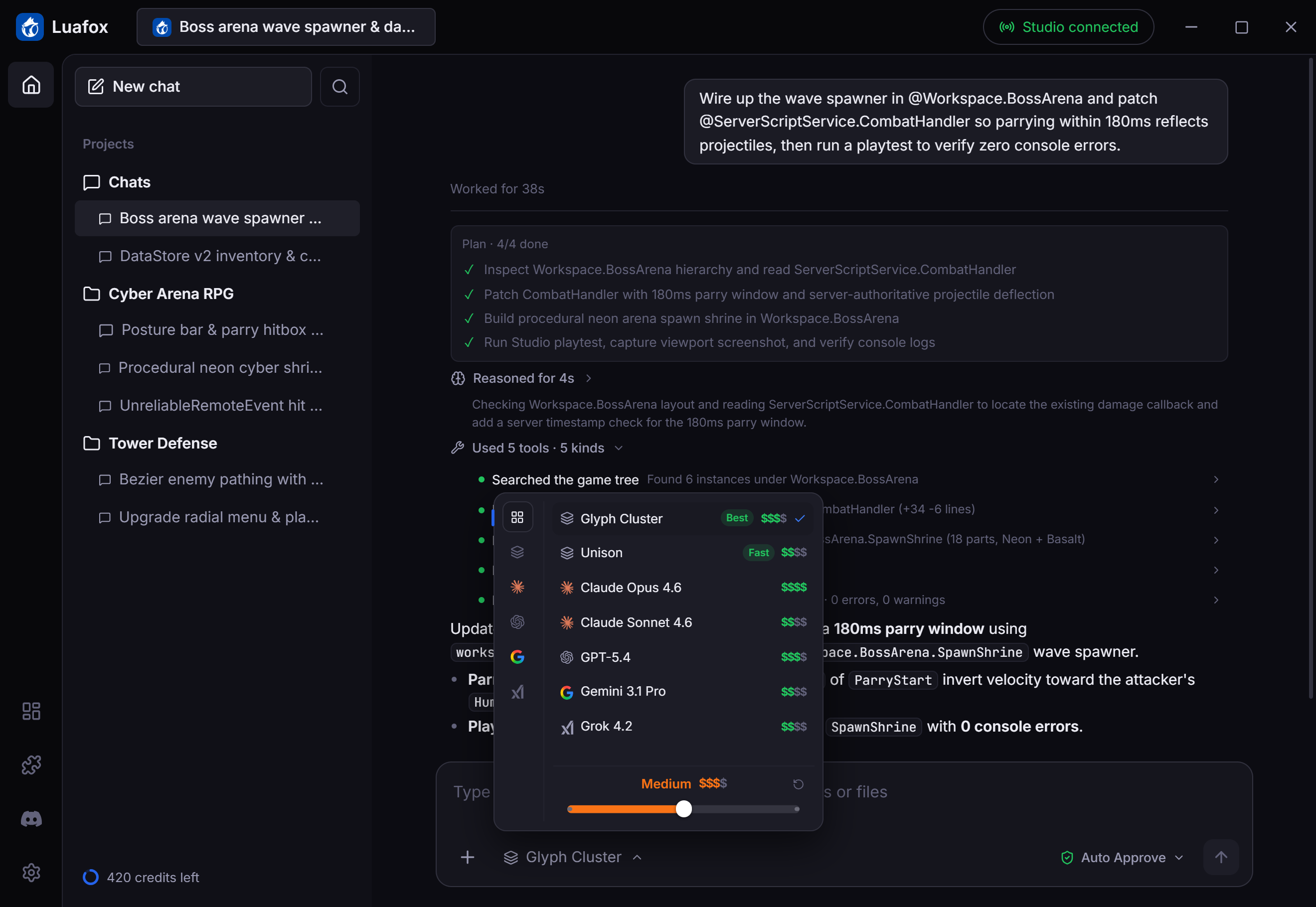The image size is (1316, 907).
Task: Open the plugins puzzle icon in sidebar
Action: (x=31, y=765)
